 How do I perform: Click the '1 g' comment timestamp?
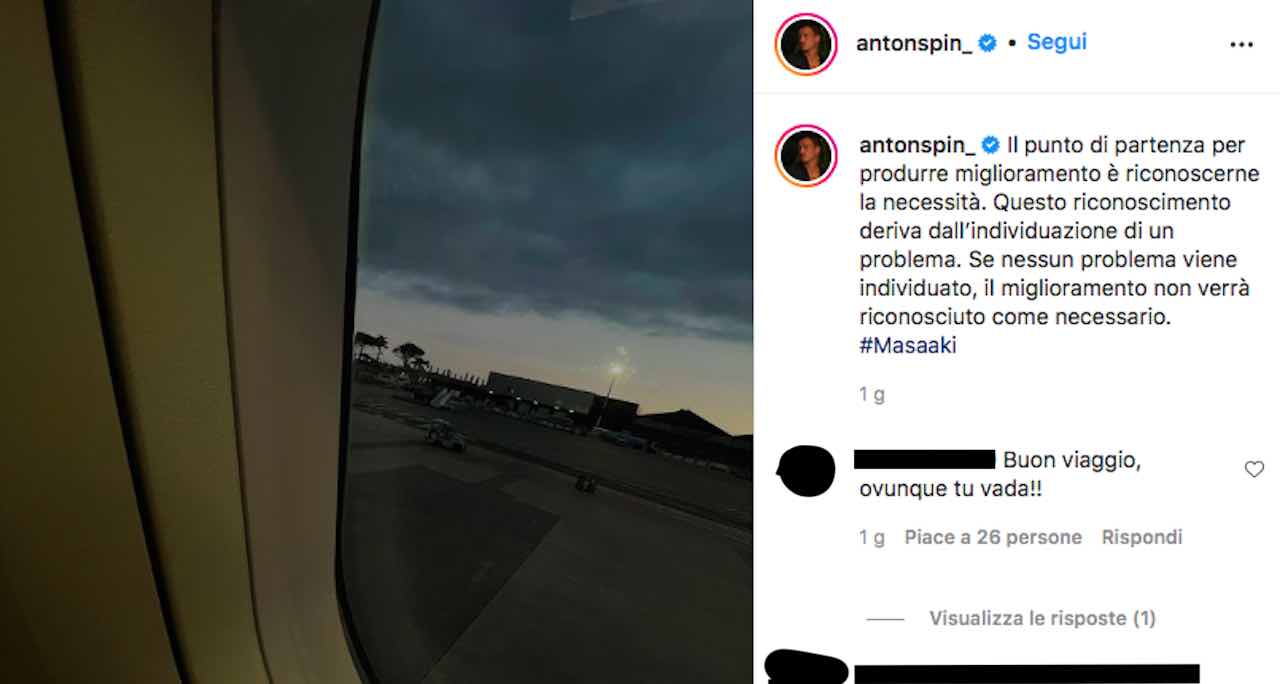pos(872,538)
